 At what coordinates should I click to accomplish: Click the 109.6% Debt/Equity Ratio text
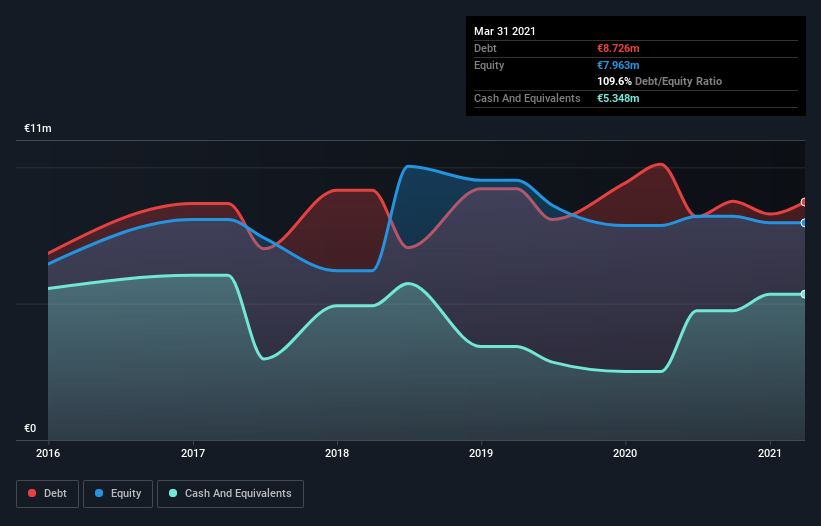660,82
